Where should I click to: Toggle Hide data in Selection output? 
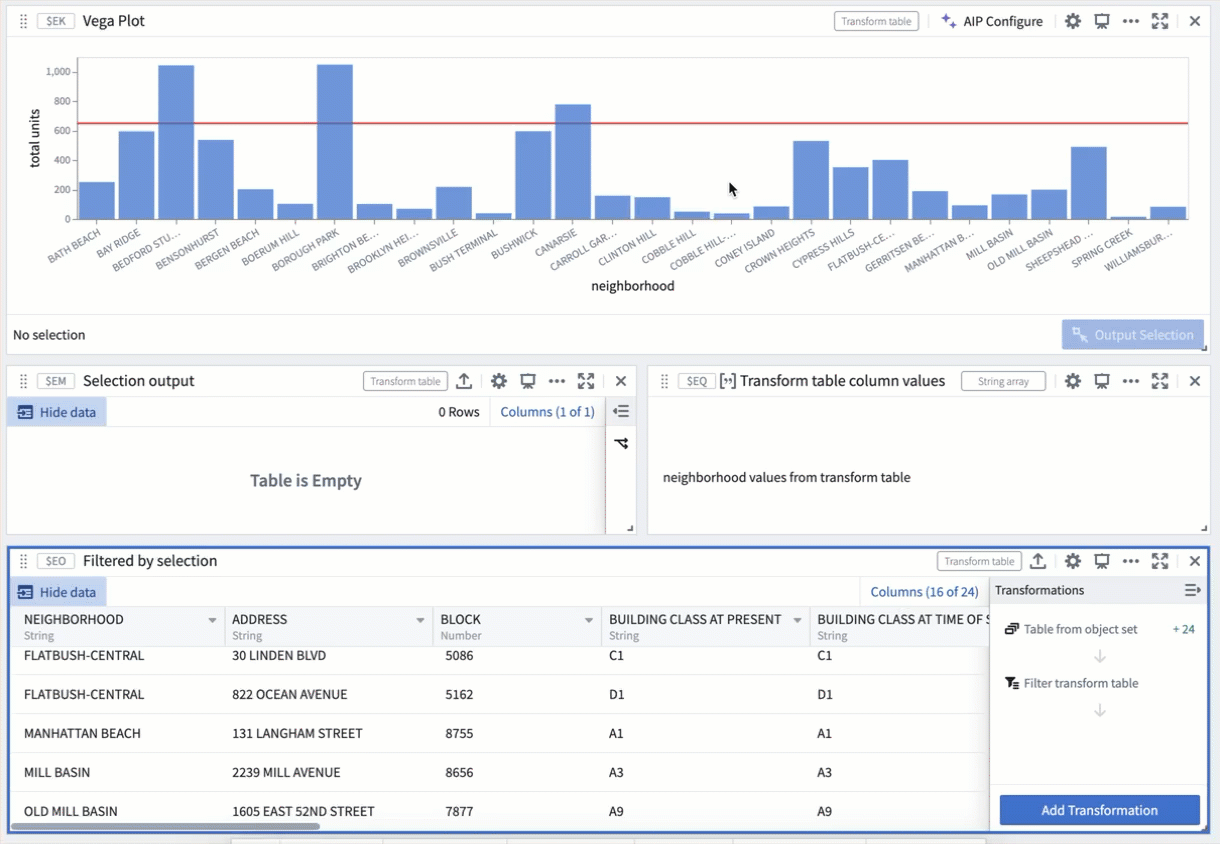pyautogui.click(x=57, y=412)
